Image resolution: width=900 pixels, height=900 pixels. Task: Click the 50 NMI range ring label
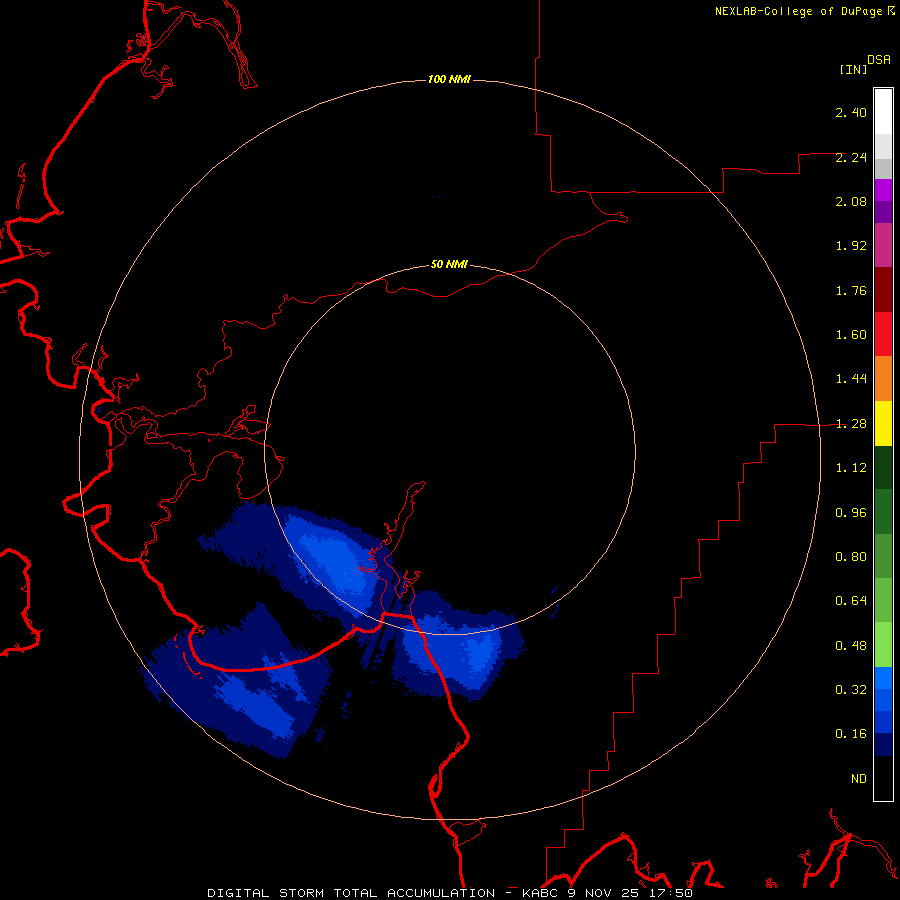coord(449,264)
